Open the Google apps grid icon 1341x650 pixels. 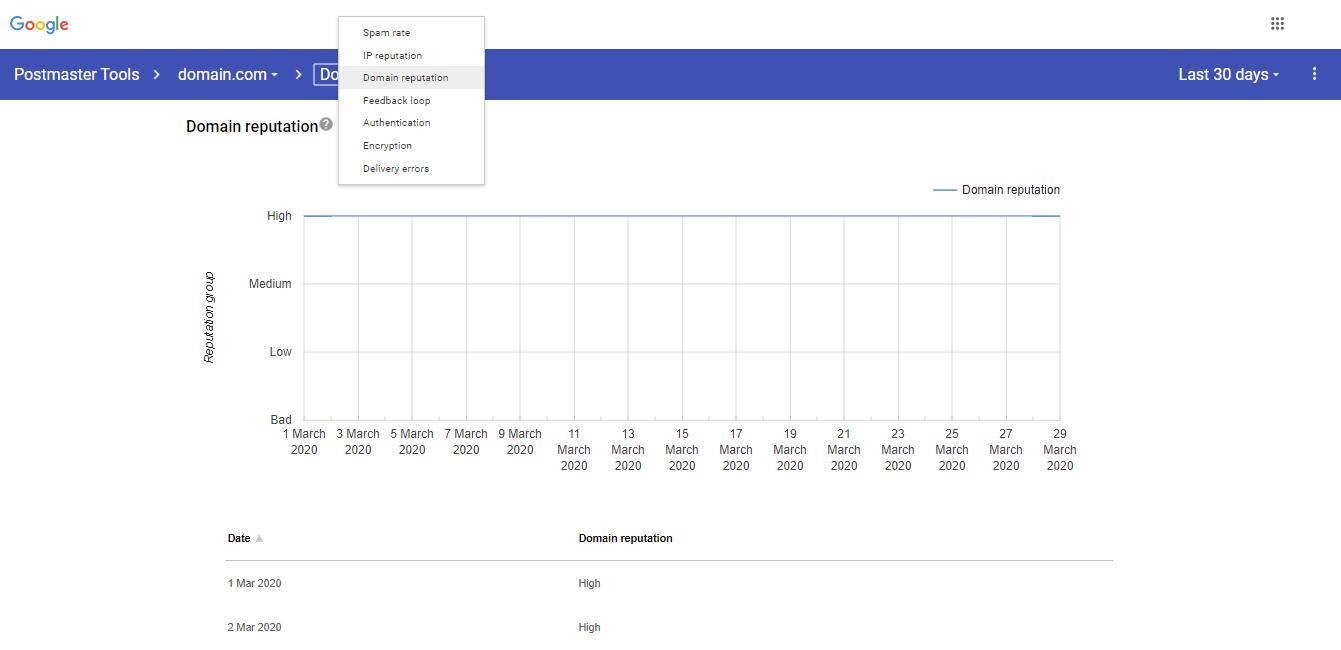tap(1277, 24)
